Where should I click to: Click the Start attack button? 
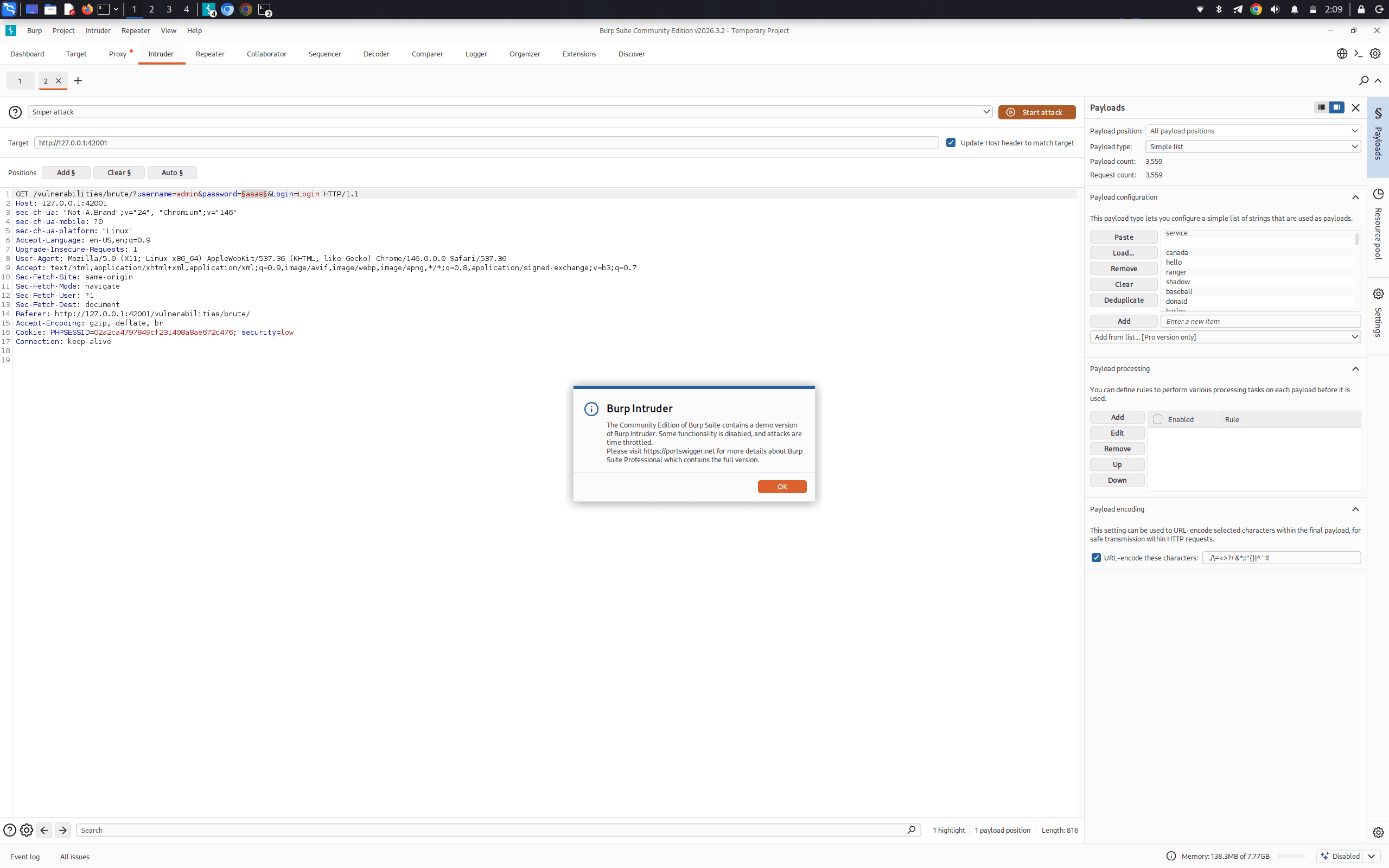pyautogui.click(x=1036, y=112)
